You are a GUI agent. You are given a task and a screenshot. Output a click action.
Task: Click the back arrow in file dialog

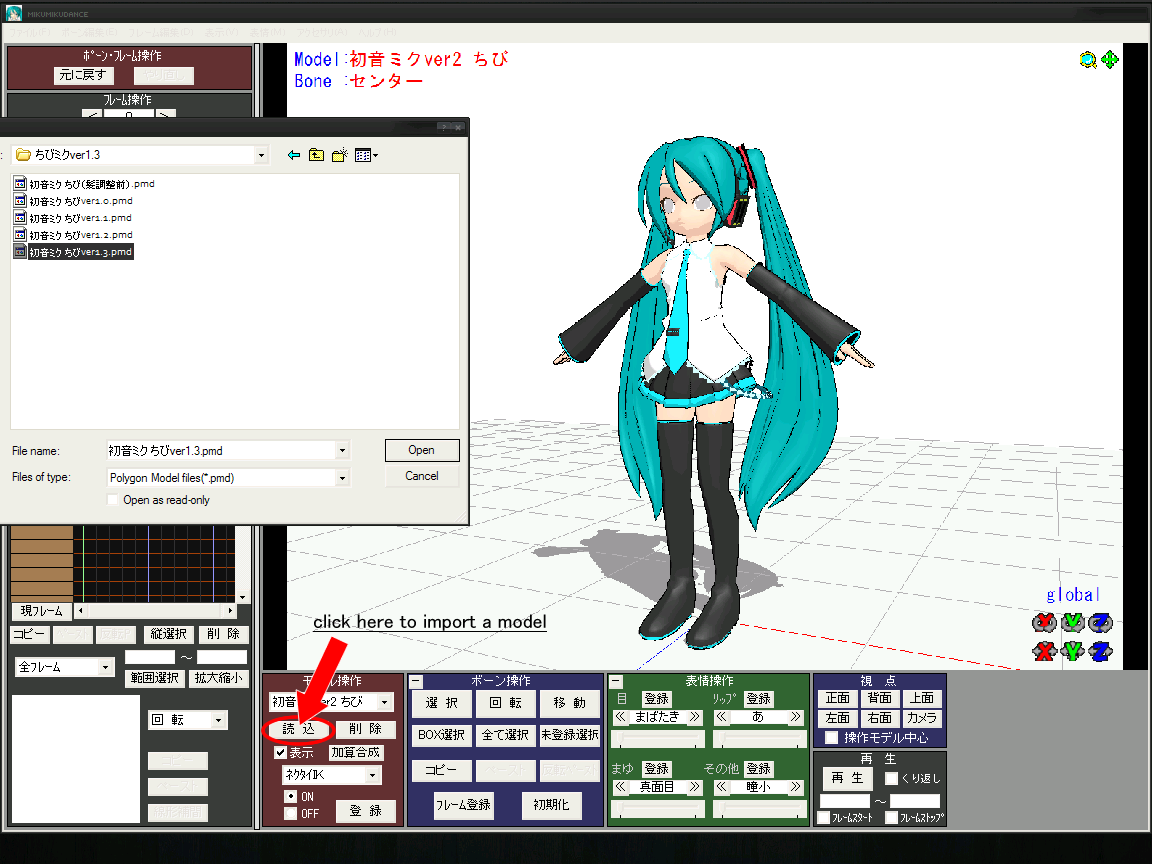pos(294,155)
